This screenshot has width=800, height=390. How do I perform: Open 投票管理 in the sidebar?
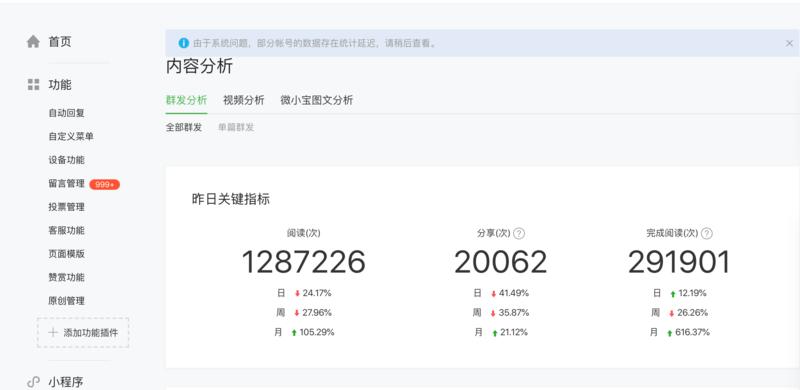(66, 207)
